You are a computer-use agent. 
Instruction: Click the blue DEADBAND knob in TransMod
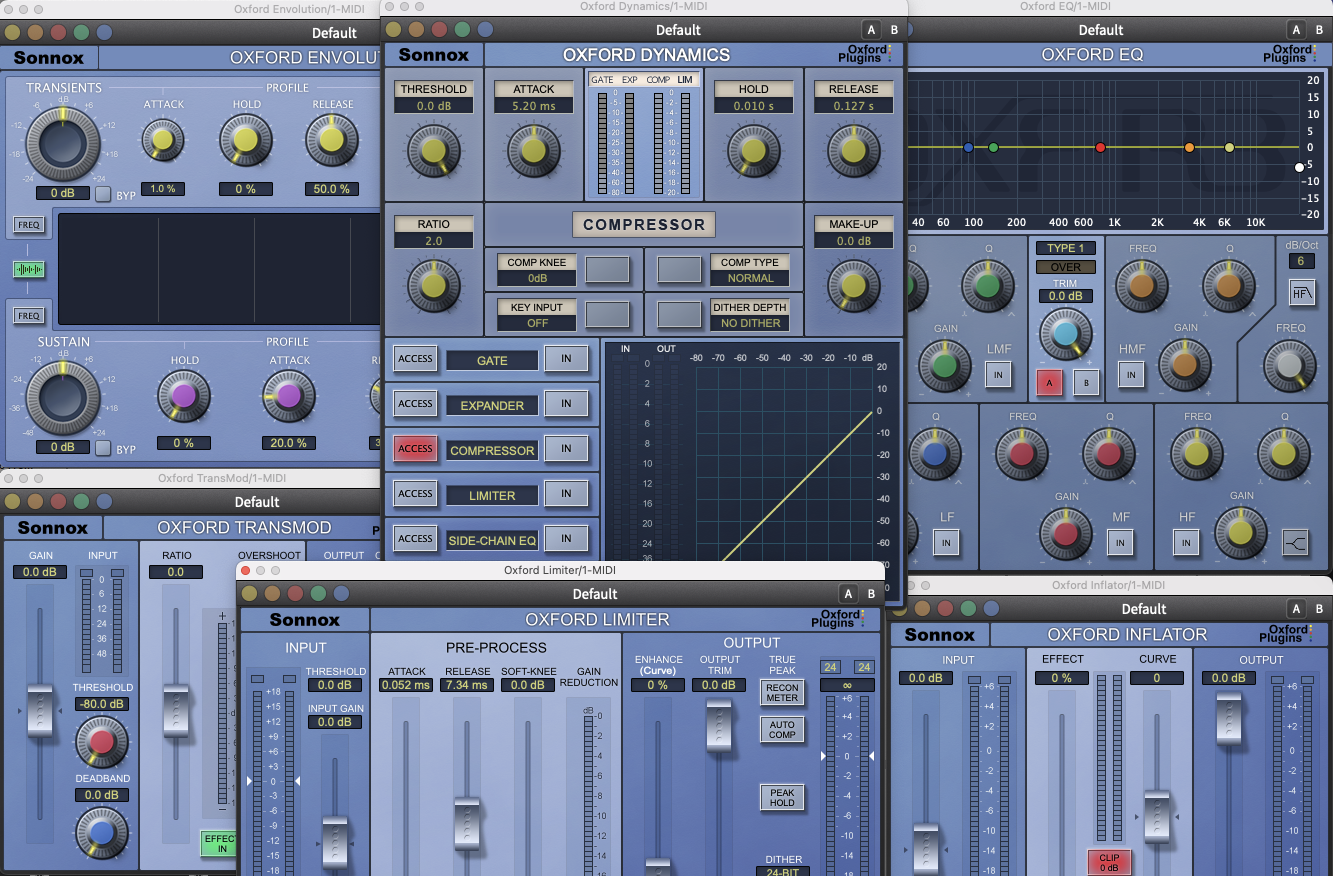point(102,832)
